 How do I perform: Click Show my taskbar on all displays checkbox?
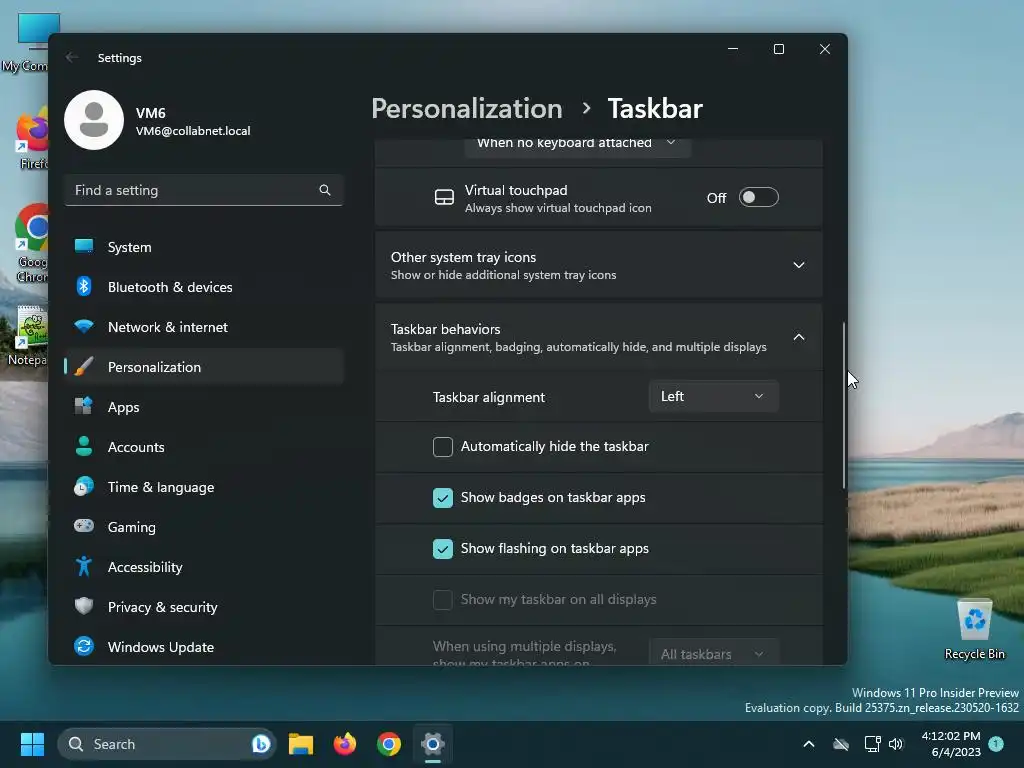click(x=443, y=600)
